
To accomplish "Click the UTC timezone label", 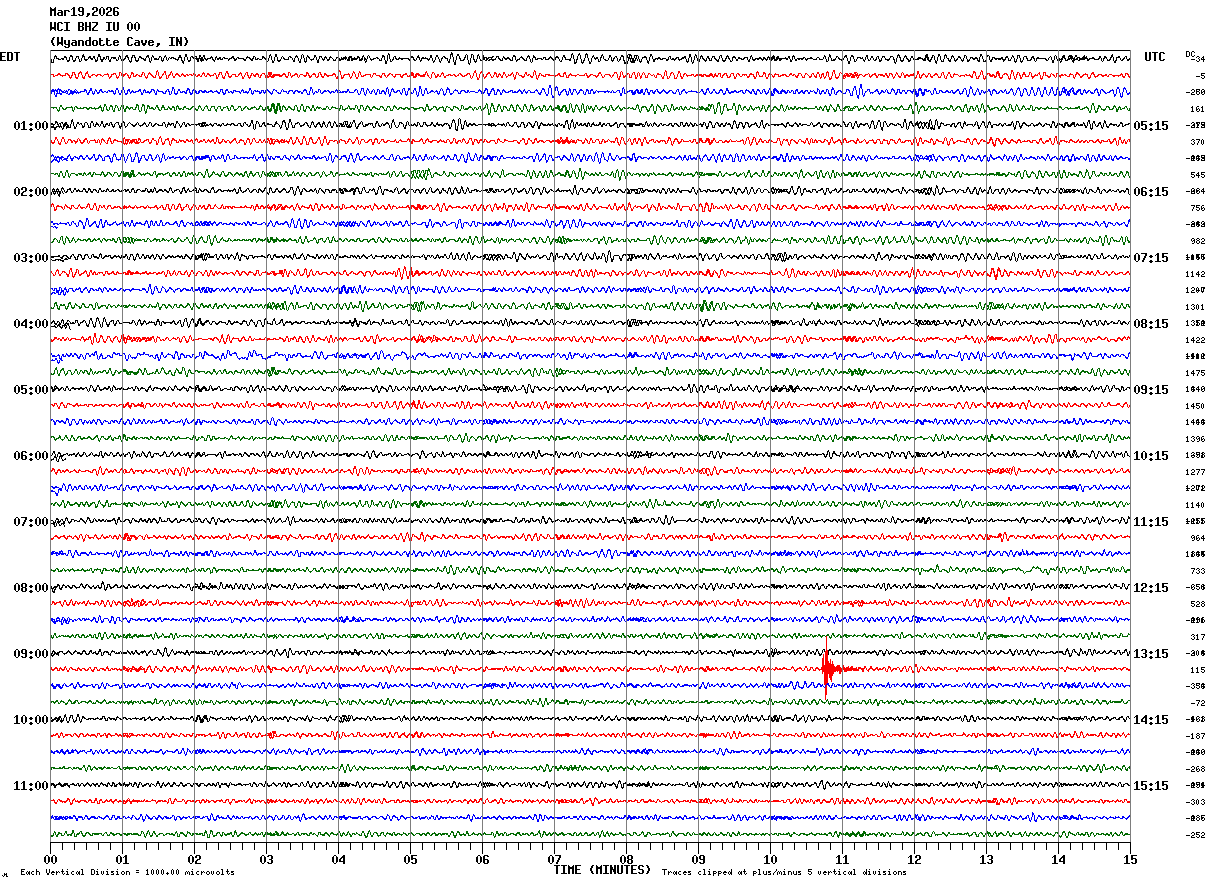I will [x=1155, y=57].
